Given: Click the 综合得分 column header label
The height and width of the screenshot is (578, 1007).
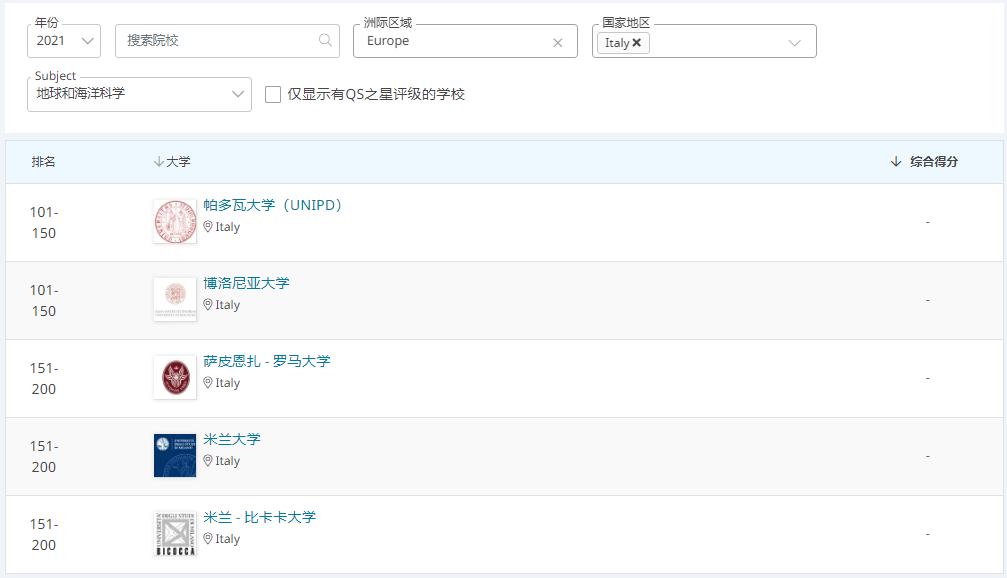Looking at the screenshot, I should tap(934, 162).
